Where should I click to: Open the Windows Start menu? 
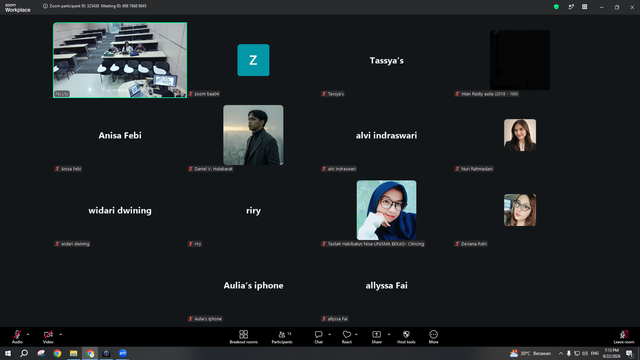tap(8, 353)
